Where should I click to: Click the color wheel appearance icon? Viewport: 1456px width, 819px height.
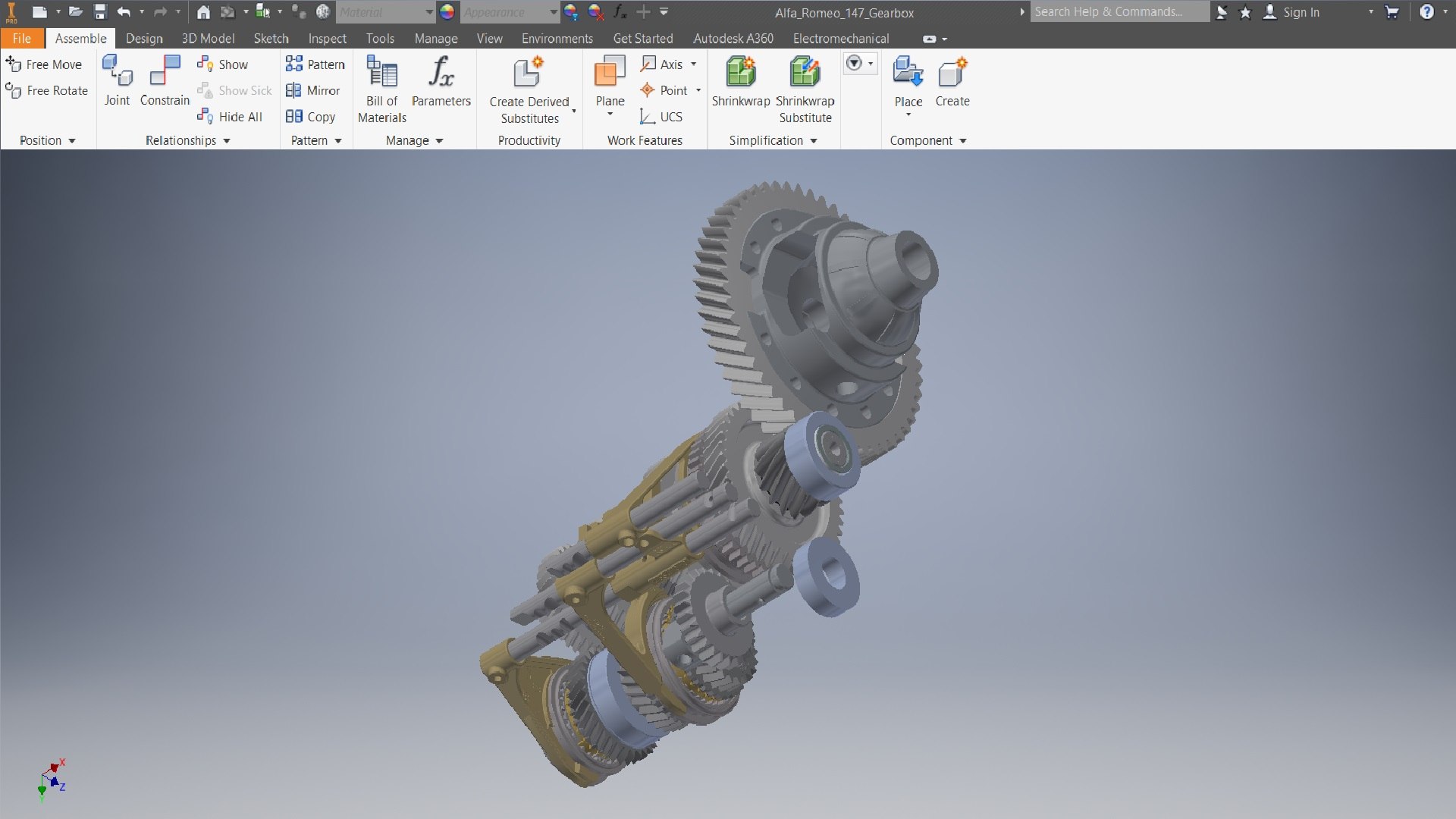447,12
